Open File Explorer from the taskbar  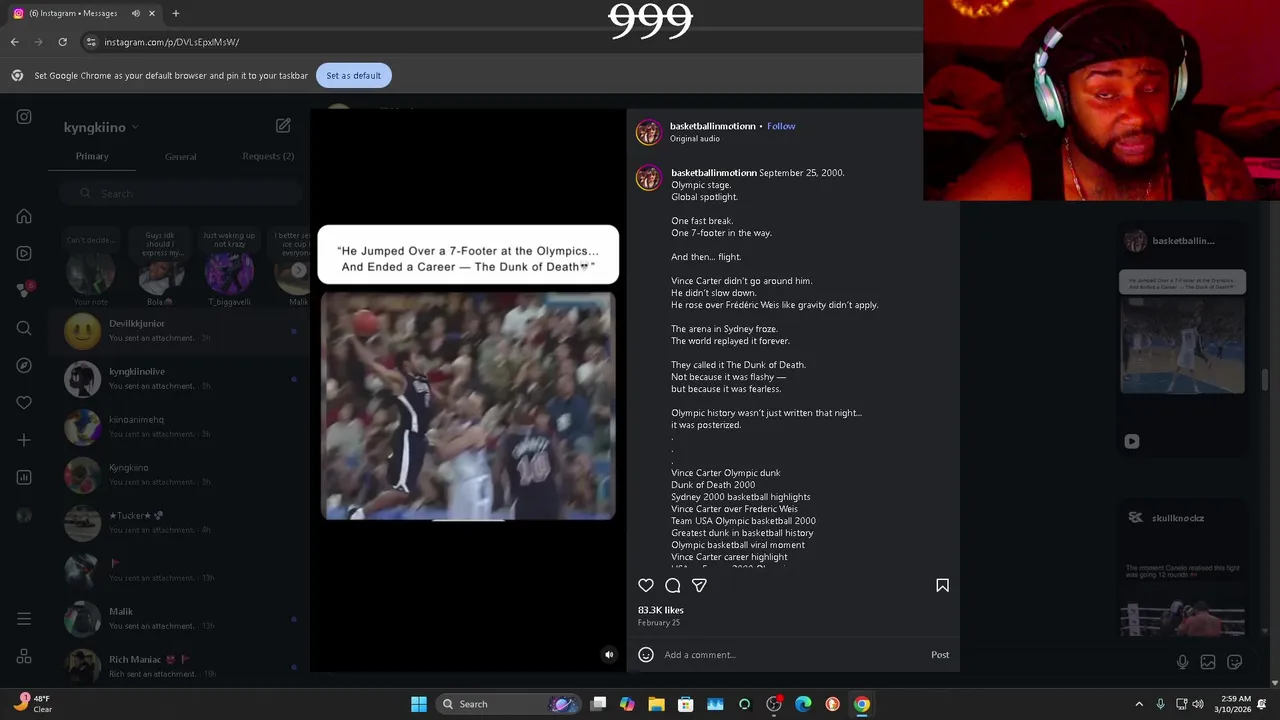(656, 704)
